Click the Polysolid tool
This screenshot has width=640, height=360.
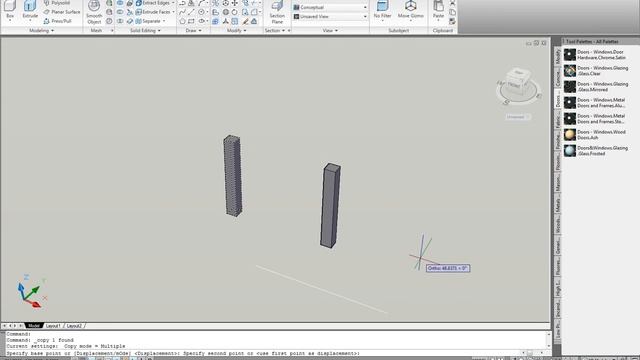point(57,3)
